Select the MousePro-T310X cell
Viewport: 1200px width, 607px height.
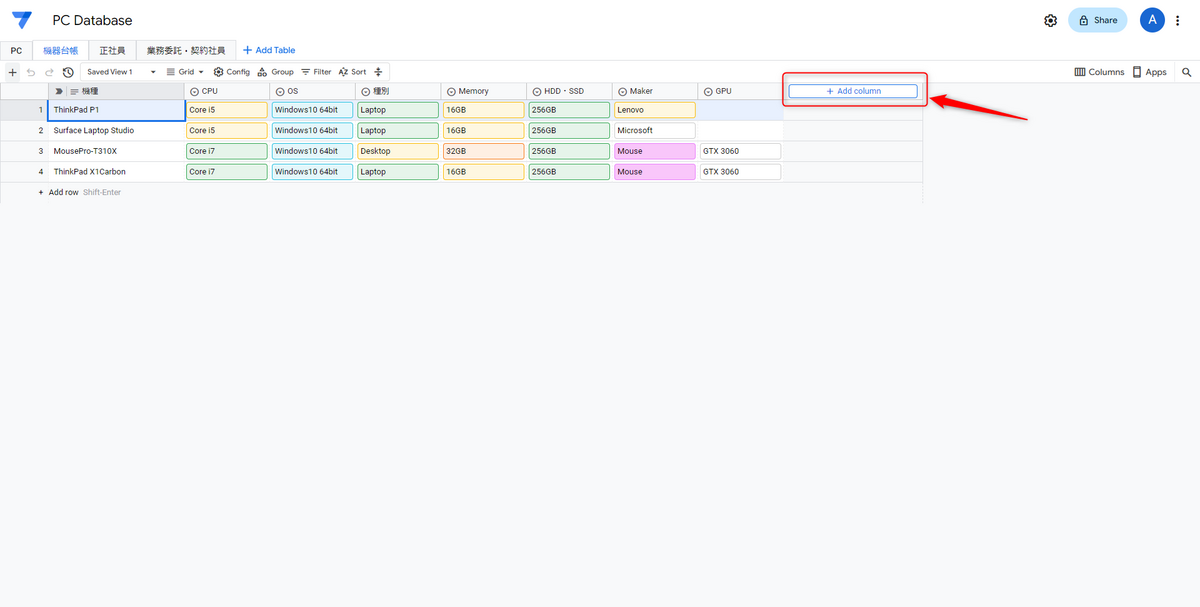coord(116,151)
